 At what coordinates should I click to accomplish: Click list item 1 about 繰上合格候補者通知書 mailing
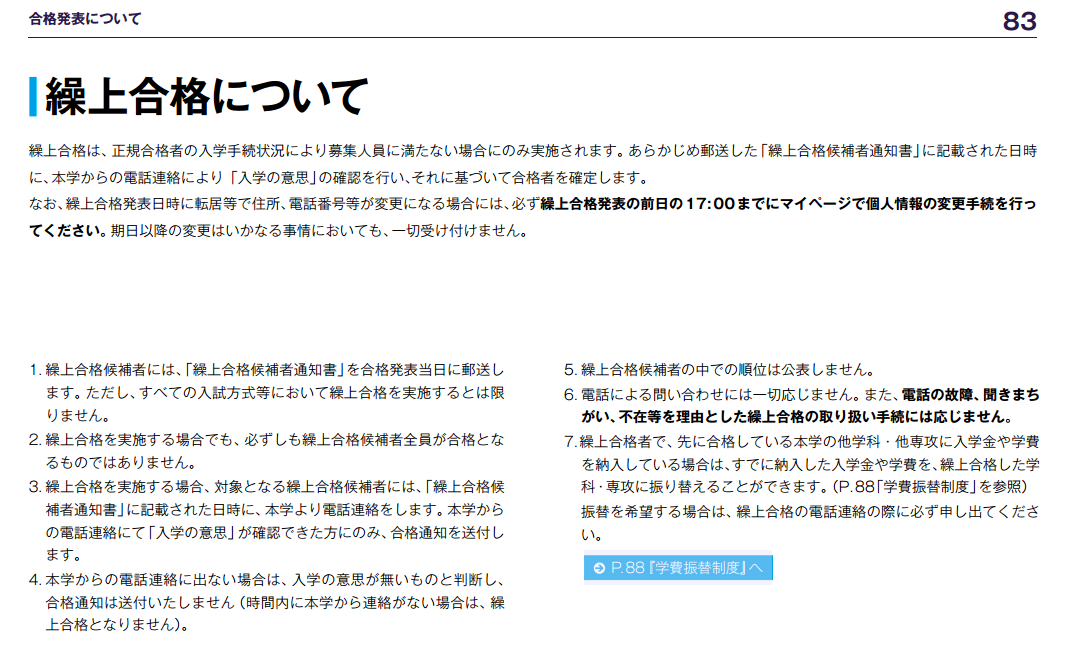pyautogui.click(x=270, y=392)
